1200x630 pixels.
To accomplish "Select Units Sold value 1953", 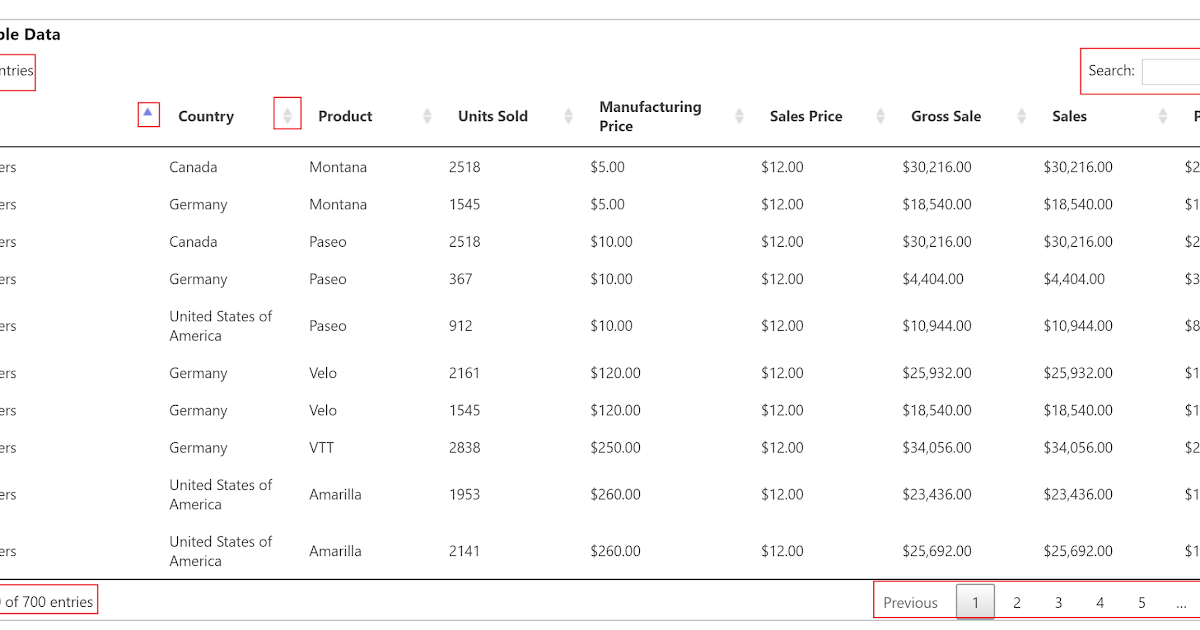I will click(464, 494).
